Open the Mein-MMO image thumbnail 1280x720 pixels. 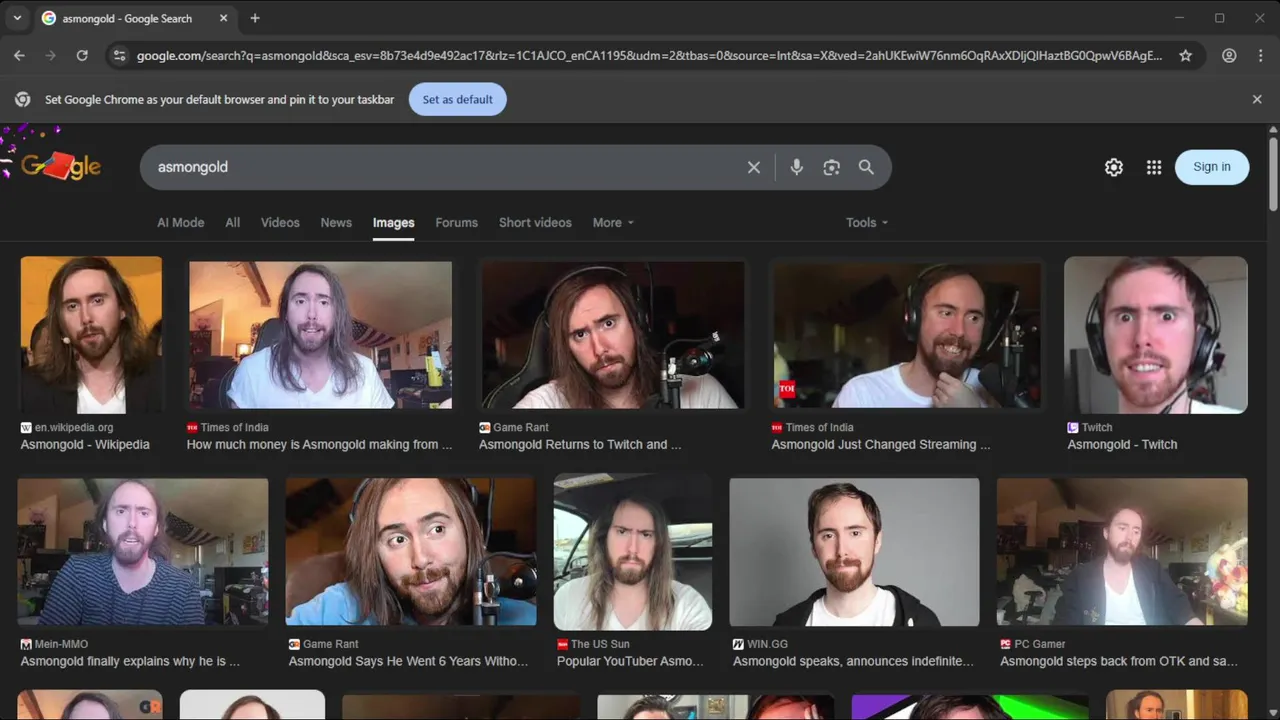tap(143, 552)
